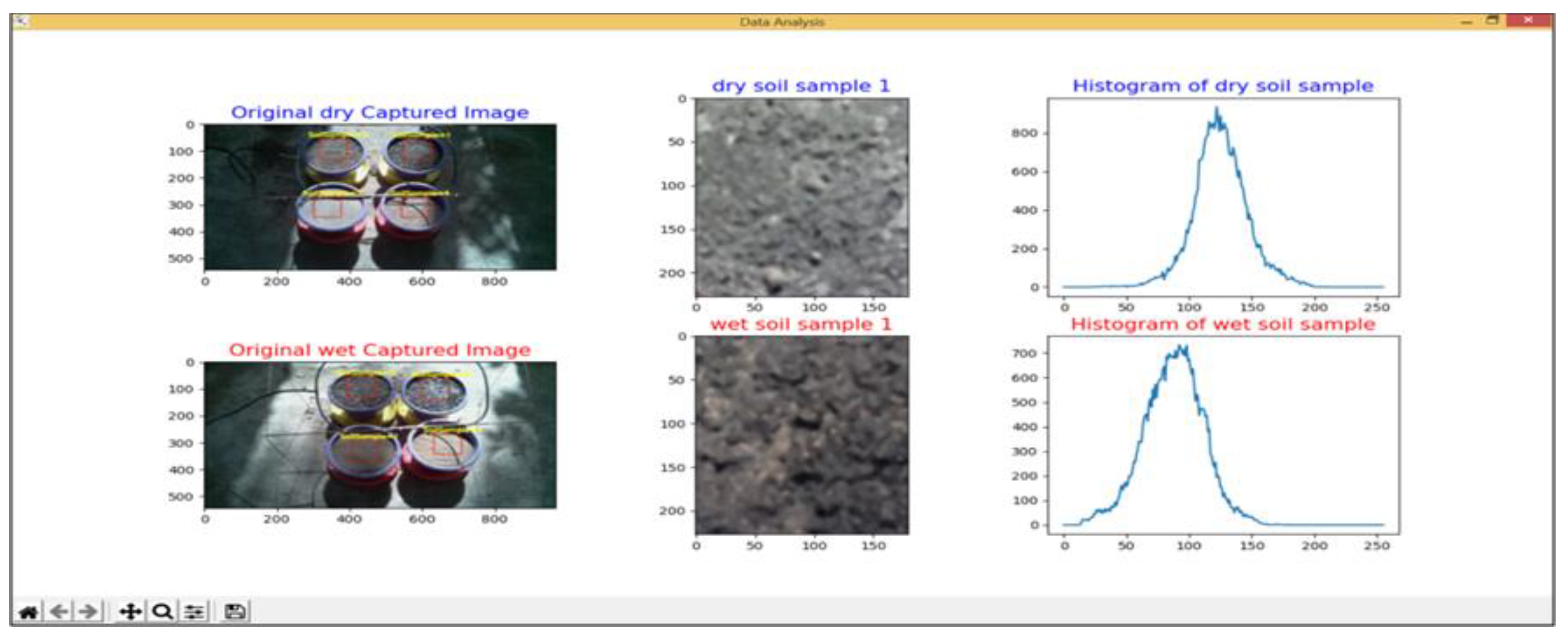The height and width of the screenshot is (640, 1568).
Task: Reset plots with the Home icon
Action: 28,611
